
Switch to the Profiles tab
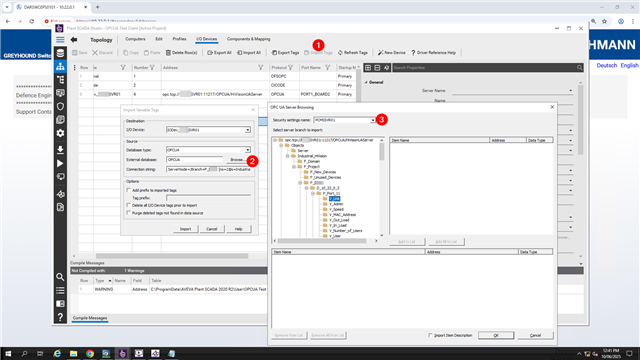[x=179, y=39]
